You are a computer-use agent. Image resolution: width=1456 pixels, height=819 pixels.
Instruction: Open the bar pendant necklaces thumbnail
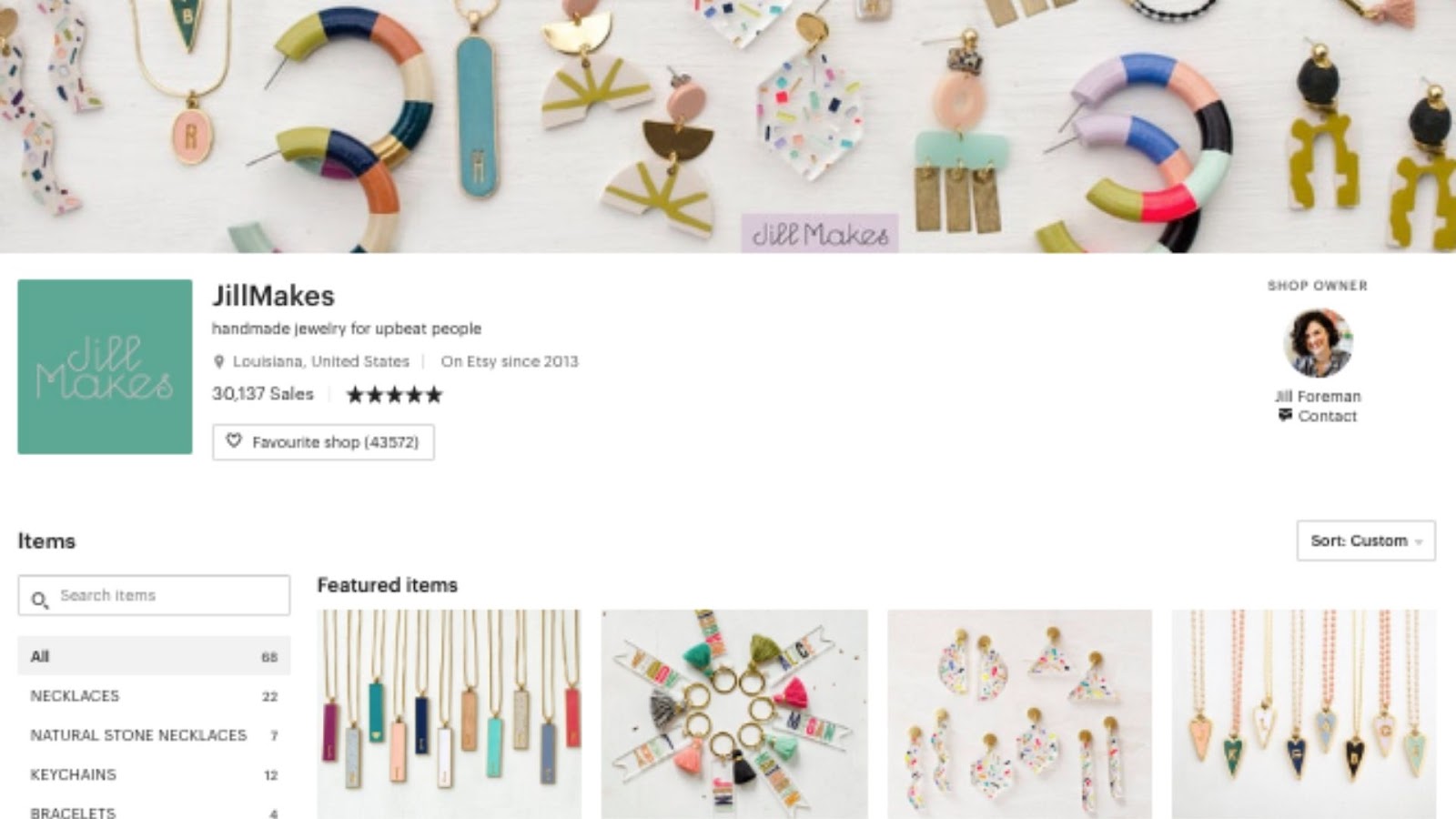(449, 714)
